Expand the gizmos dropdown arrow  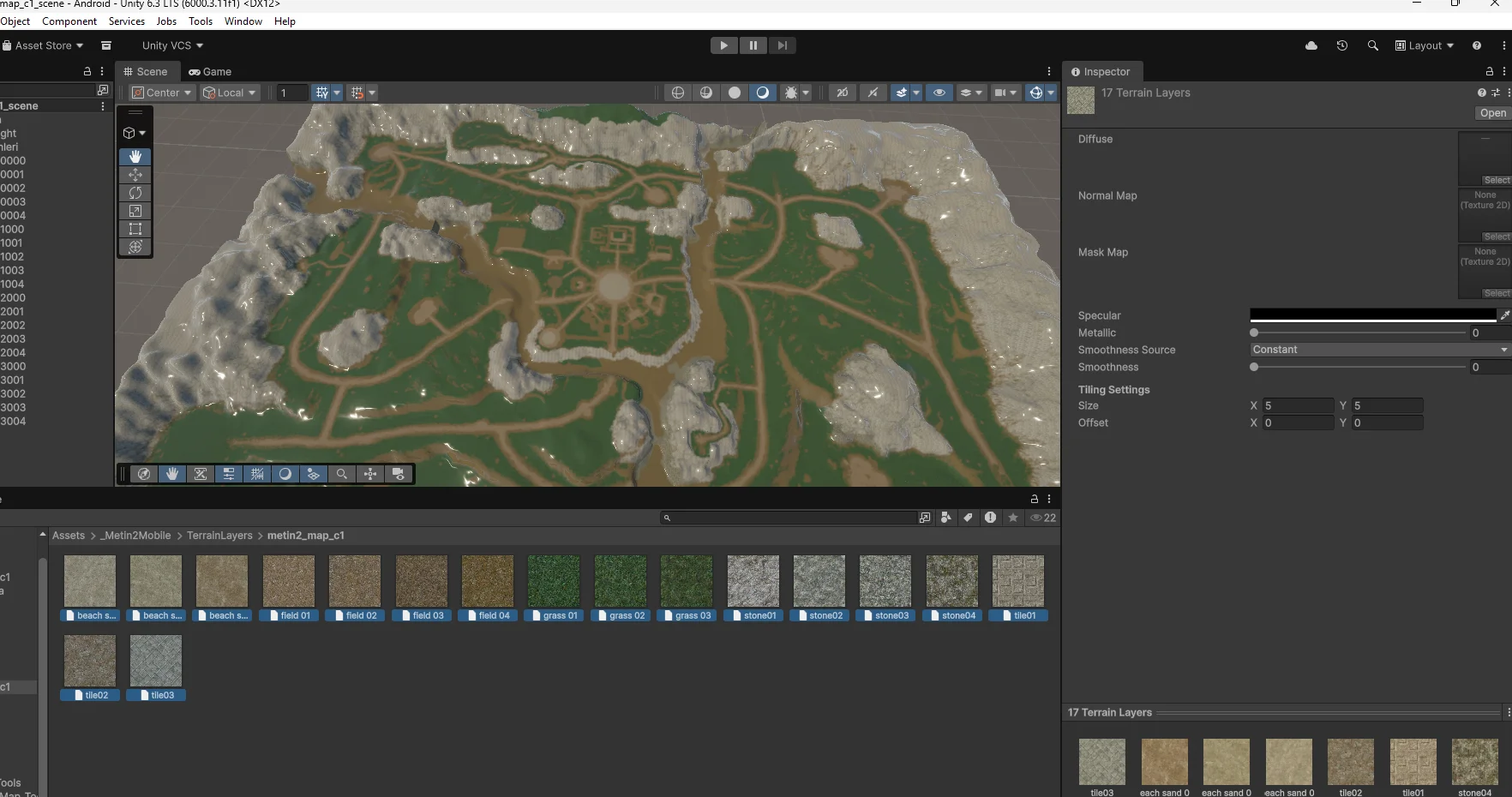click(x=1051, y=93)
